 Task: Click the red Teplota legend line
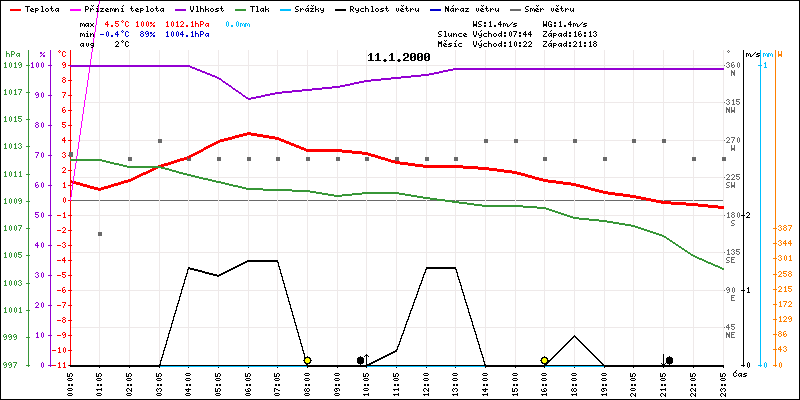pyautogui.click(x=13, y=8)
